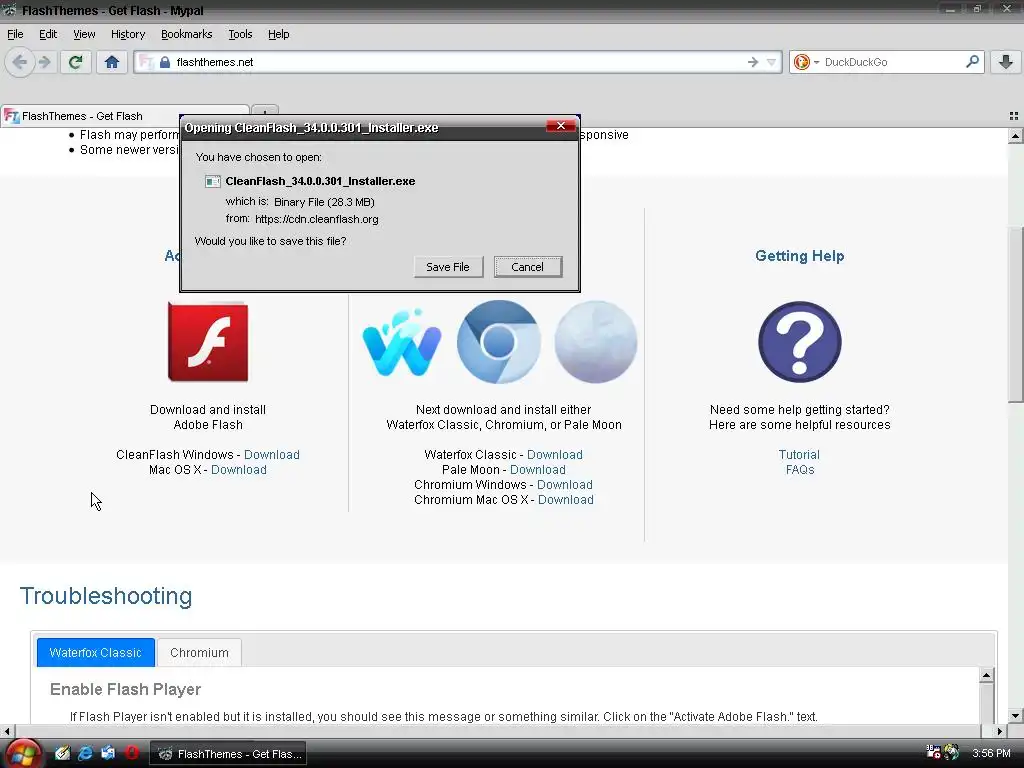Open the FAQs link
The image size is (1024, 768).
(x=800, y=470)
